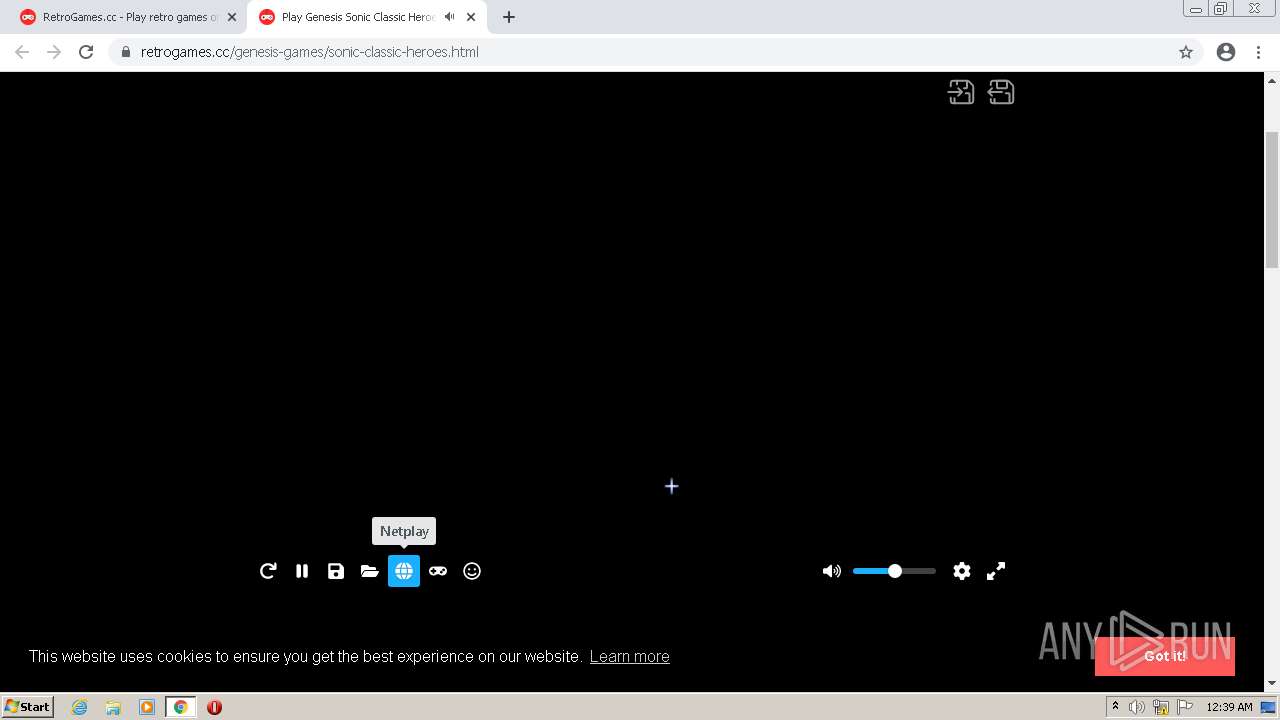
Task: Launch Internet Explorer from the taskbar
Action: (x=80, y=707)
